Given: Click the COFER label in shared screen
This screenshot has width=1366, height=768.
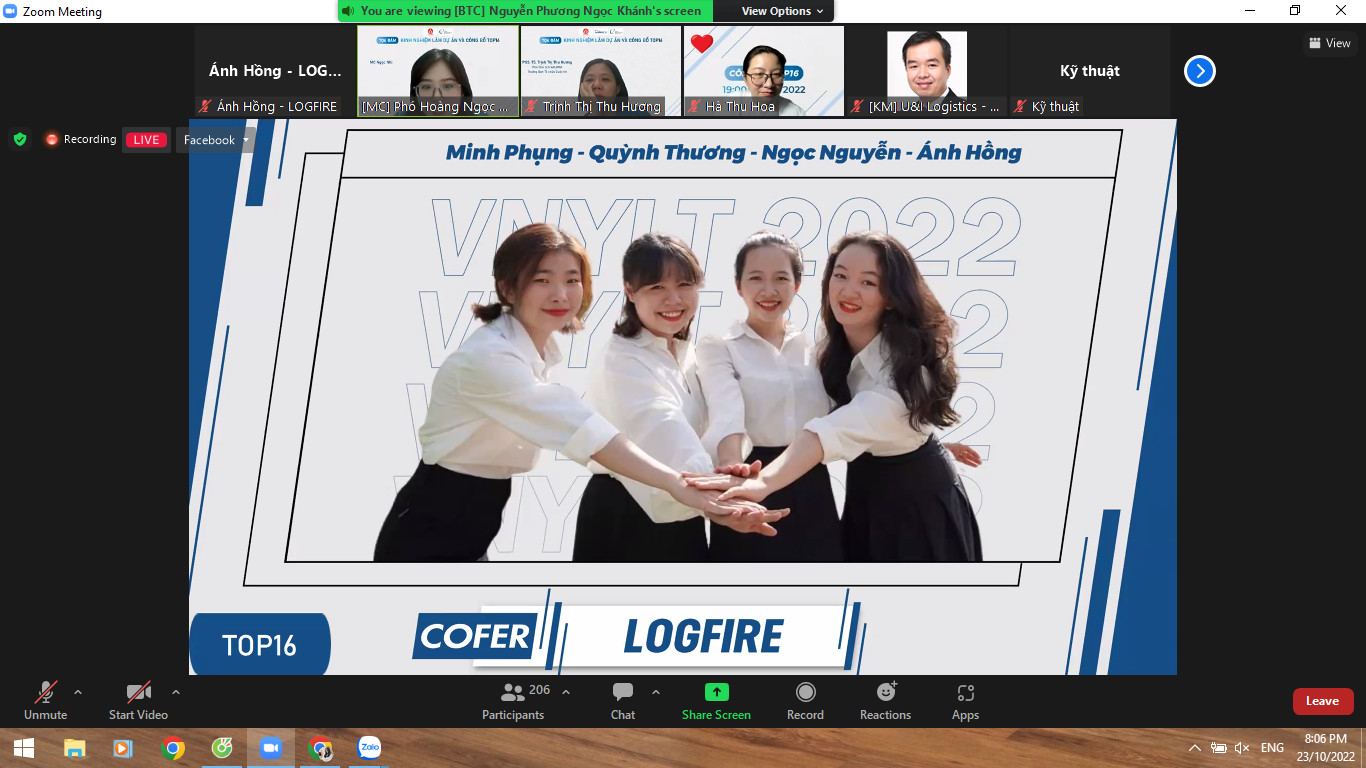Looking at the screenshot, I should coord(475,636).
